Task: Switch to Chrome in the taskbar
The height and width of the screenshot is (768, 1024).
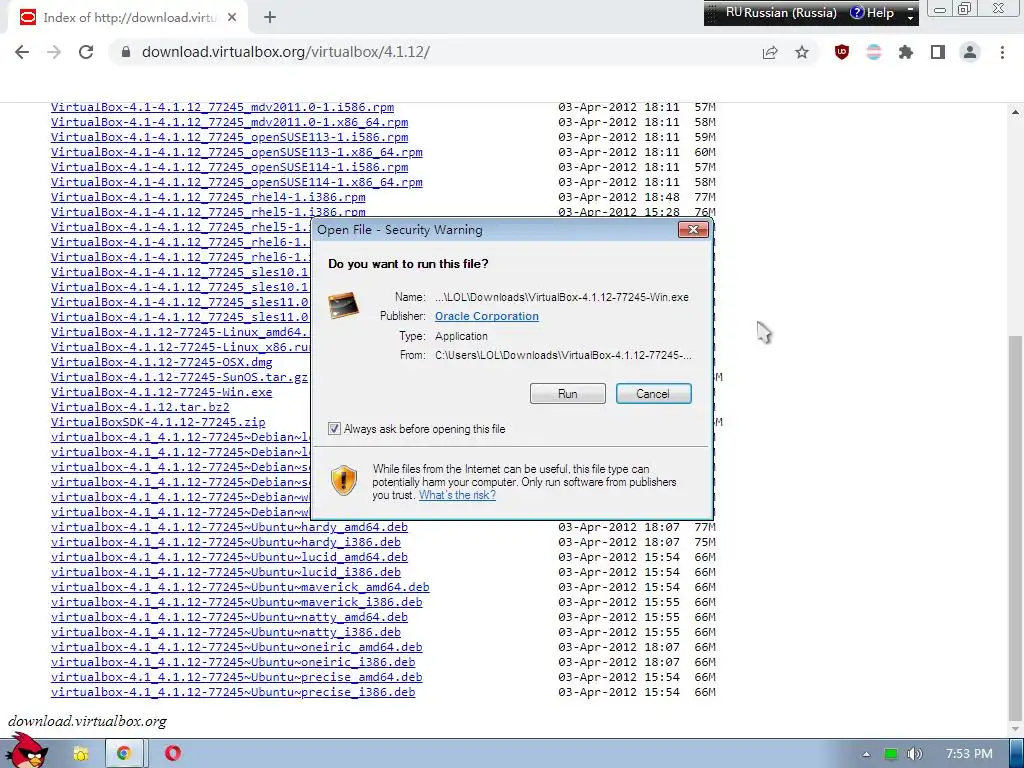Action: click(123, 754)
